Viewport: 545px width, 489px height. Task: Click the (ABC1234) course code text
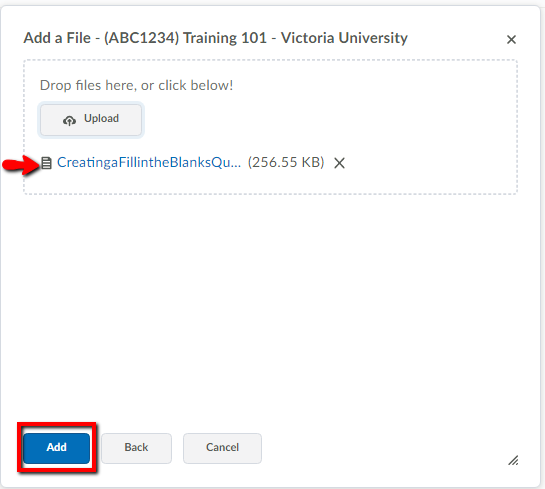click(141, 38)
